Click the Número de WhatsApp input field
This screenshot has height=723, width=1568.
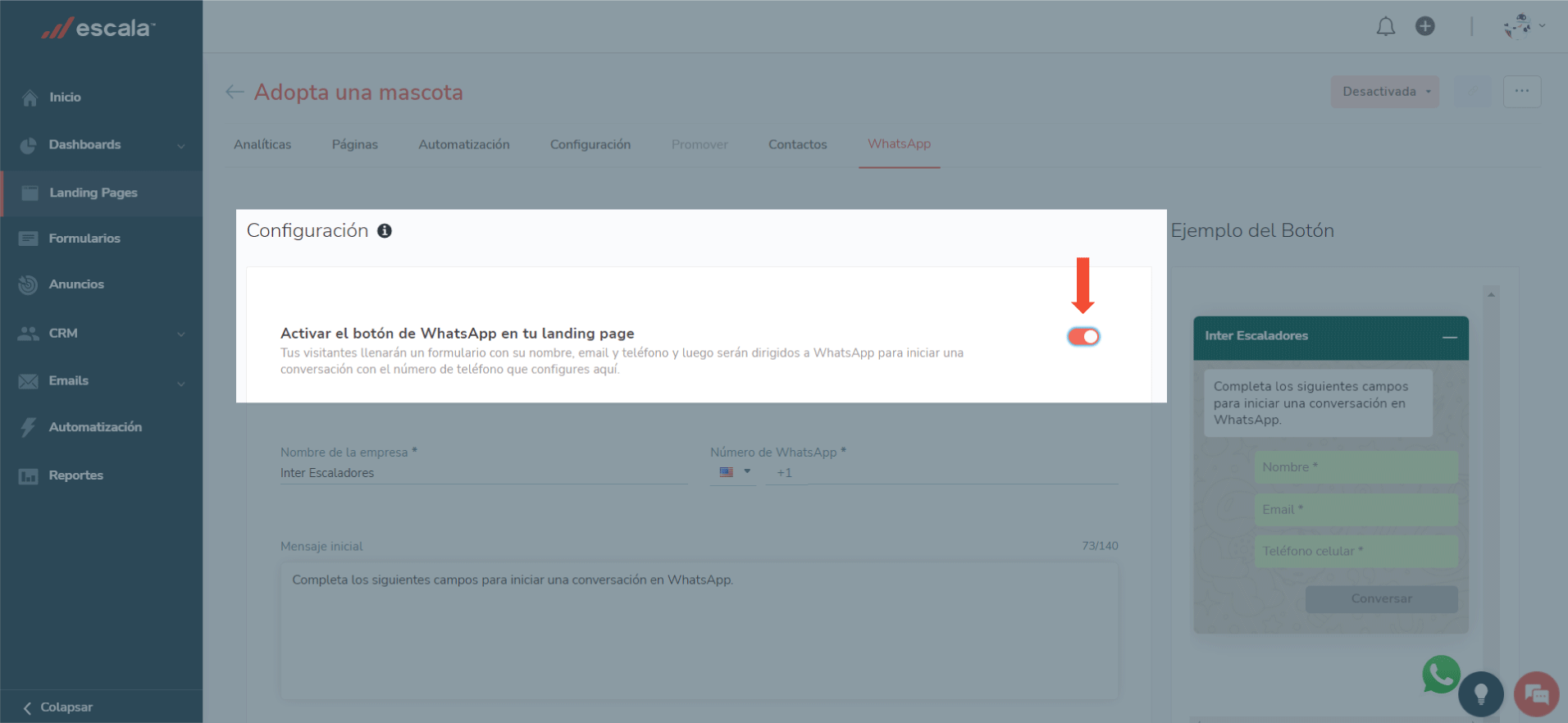[941, 473]
